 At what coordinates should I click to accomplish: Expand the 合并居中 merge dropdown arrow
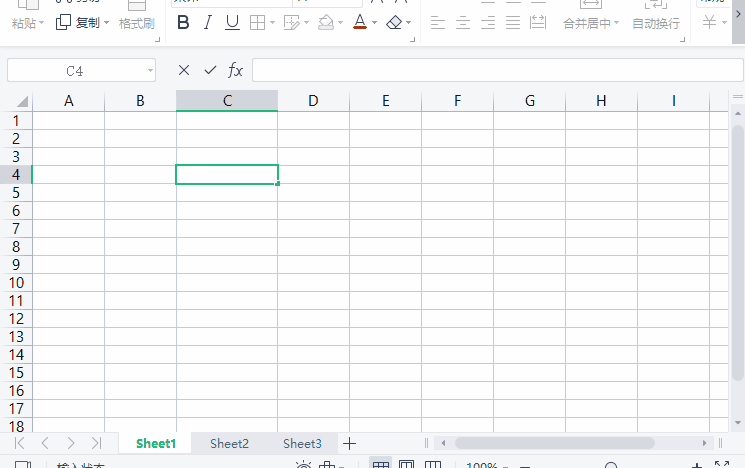pyautogui.click(x=617, y=23)
